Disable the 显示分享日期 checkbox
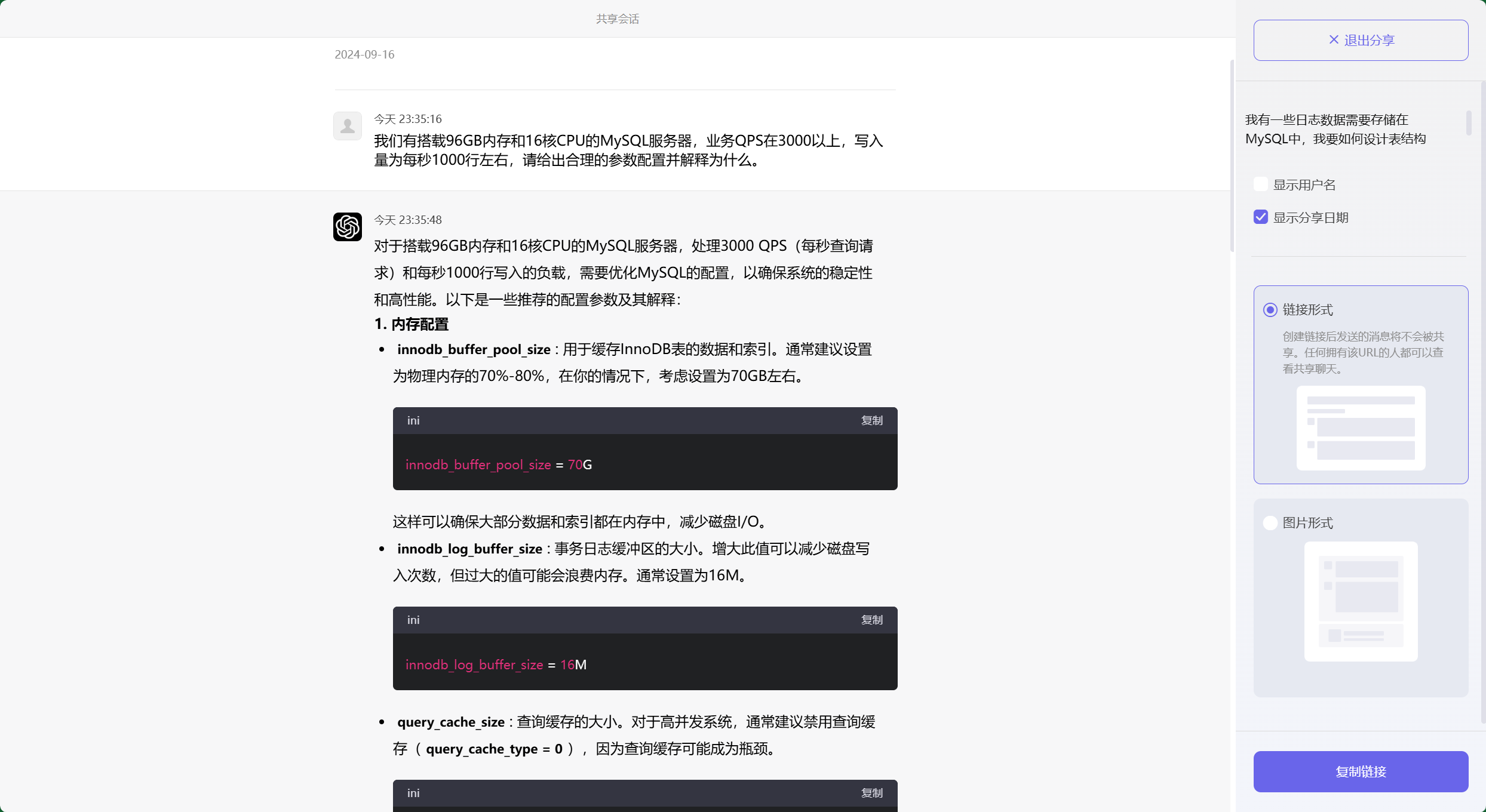This screenshot has height=812, width=1486. coord(1260,217)
